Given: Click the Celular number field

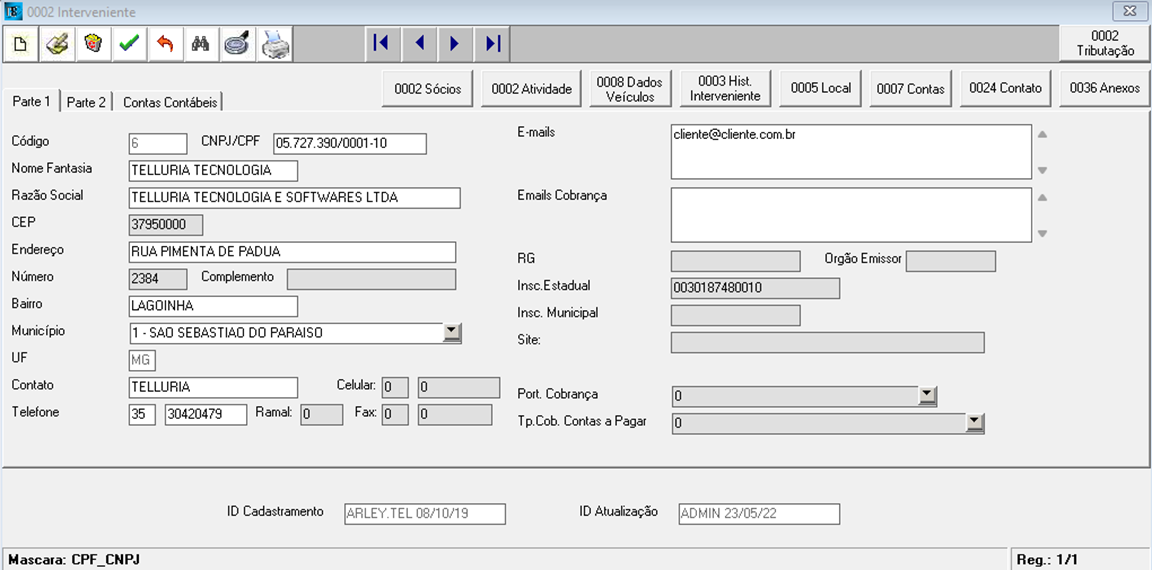Looking at the screenshot, I should click(459, 387).
